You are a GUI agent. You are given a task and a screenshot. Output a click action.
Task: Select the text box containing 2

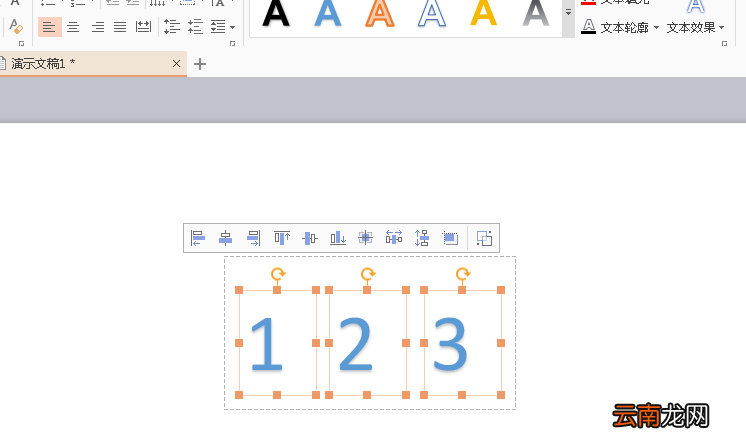(367, 343)
